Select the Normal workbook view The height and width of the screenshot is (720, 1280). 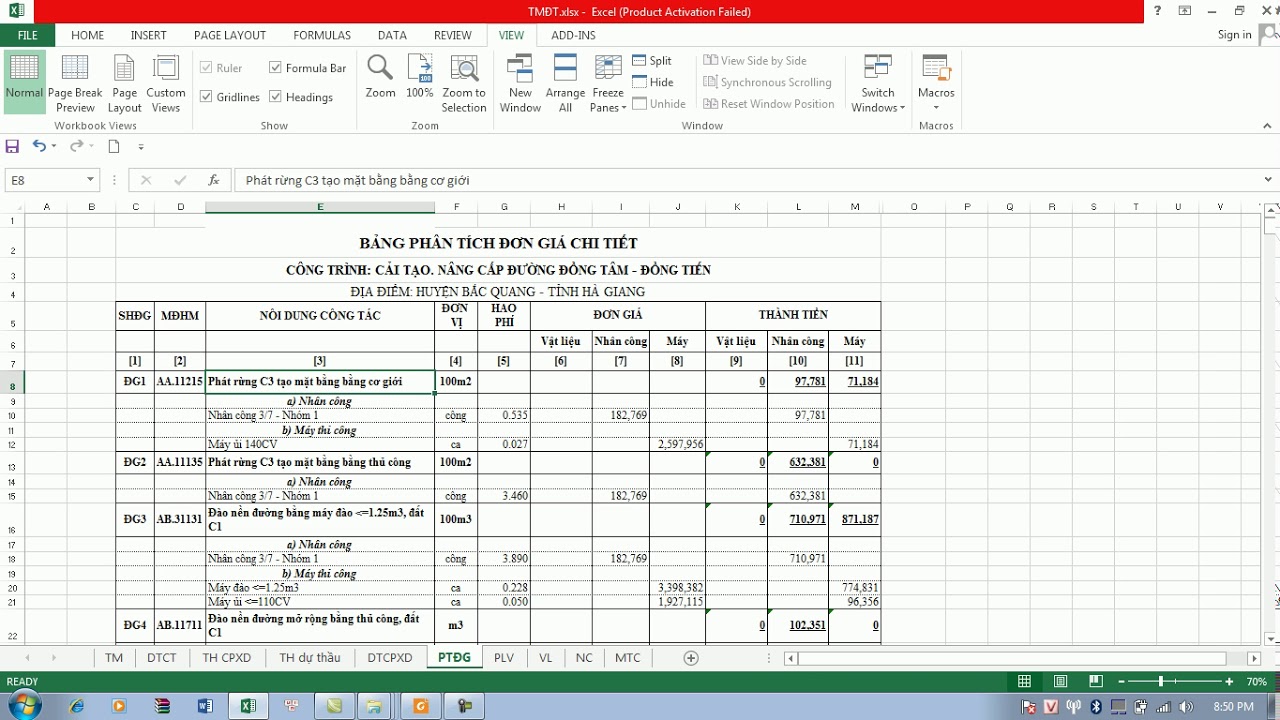(x=24, y=82)
